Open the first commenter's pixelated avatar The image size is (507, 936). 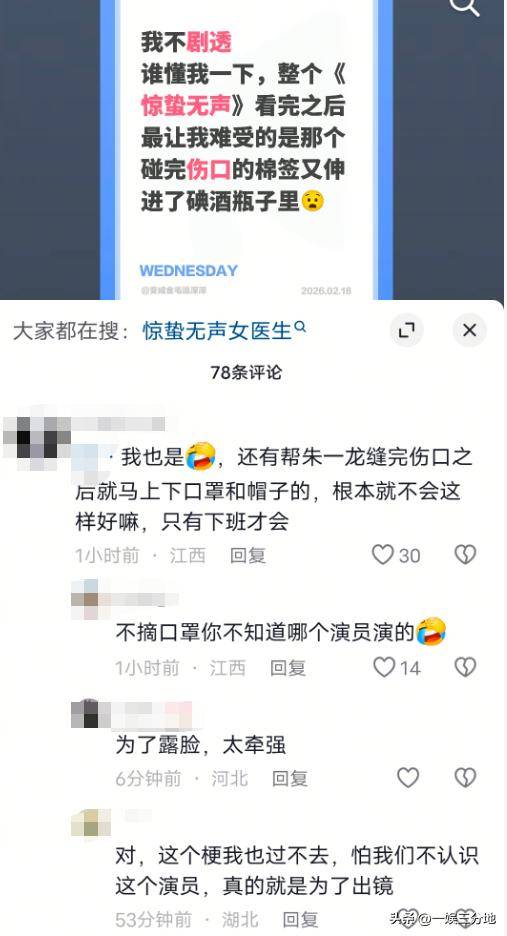(x=36, y=437)
